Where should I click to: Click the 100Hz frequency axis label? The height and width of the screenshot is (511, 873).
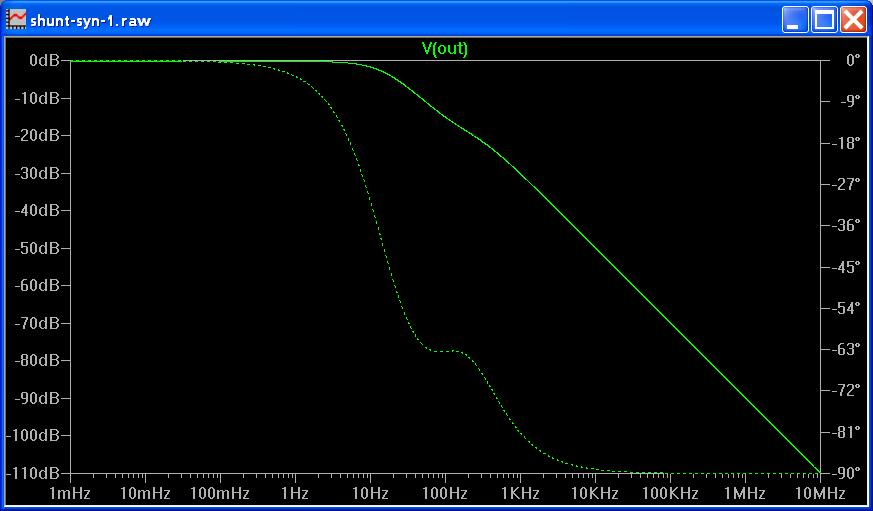(445, 493)
